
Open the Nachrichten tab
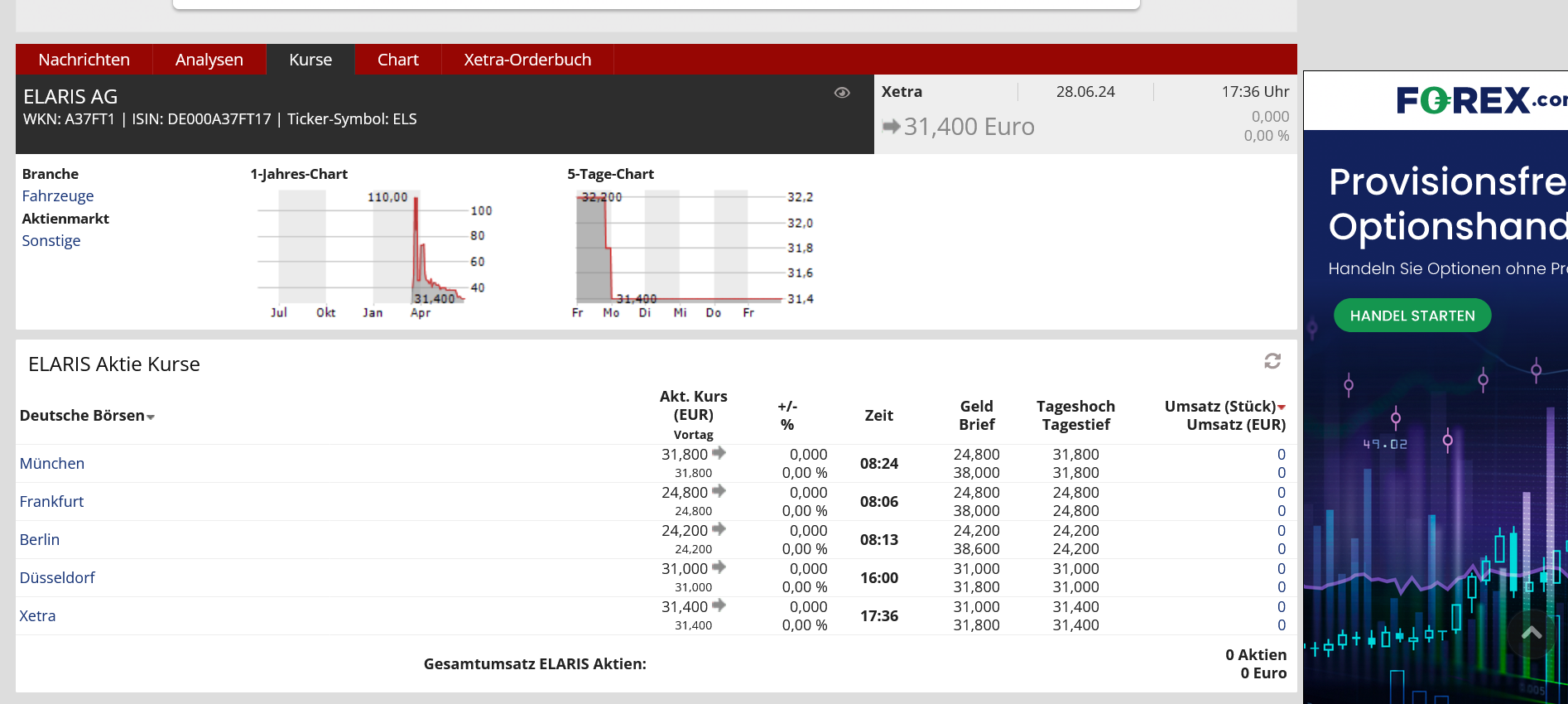84,60
